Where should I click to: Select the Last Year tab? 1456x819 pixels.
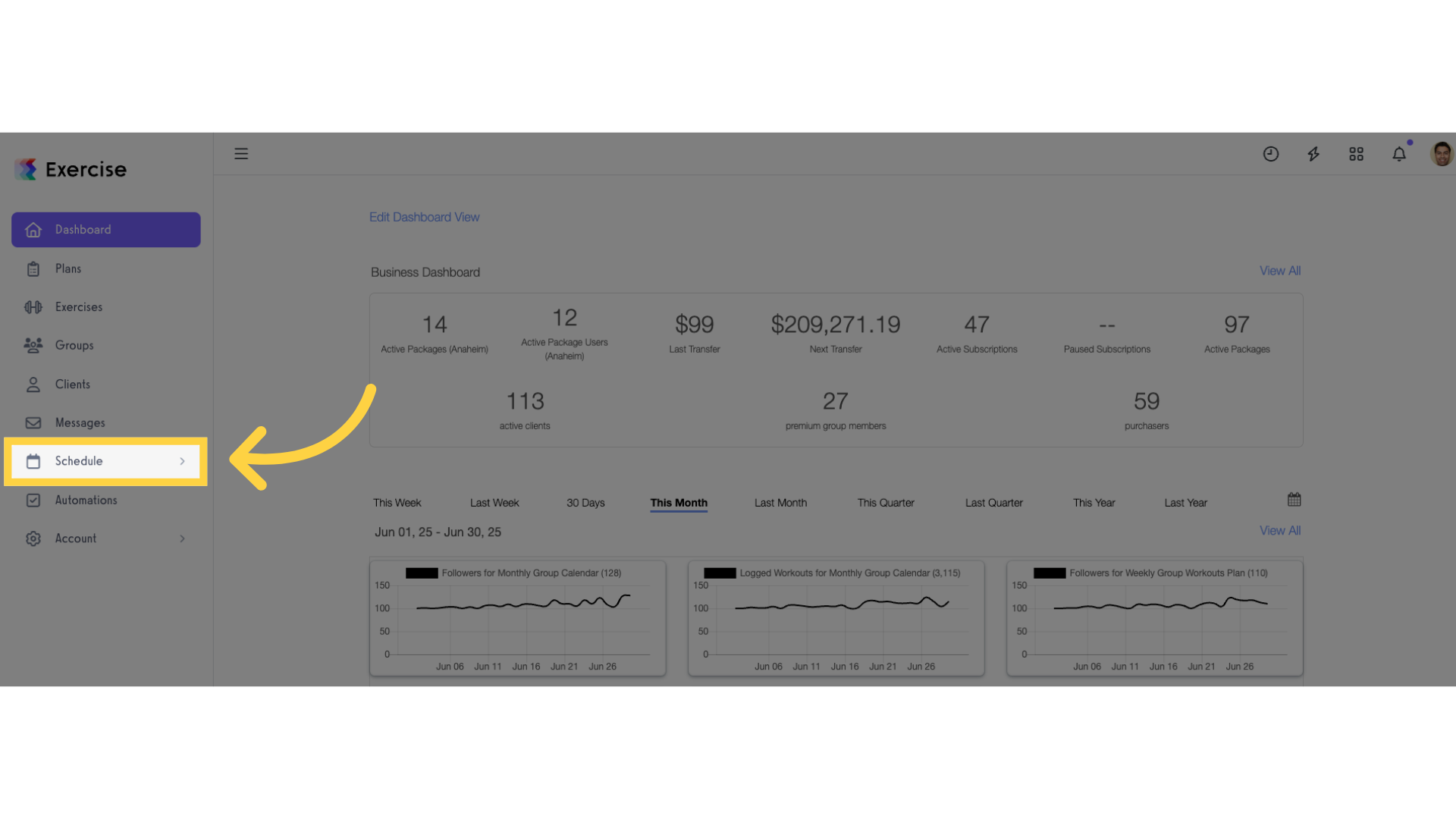[1185, 503]
